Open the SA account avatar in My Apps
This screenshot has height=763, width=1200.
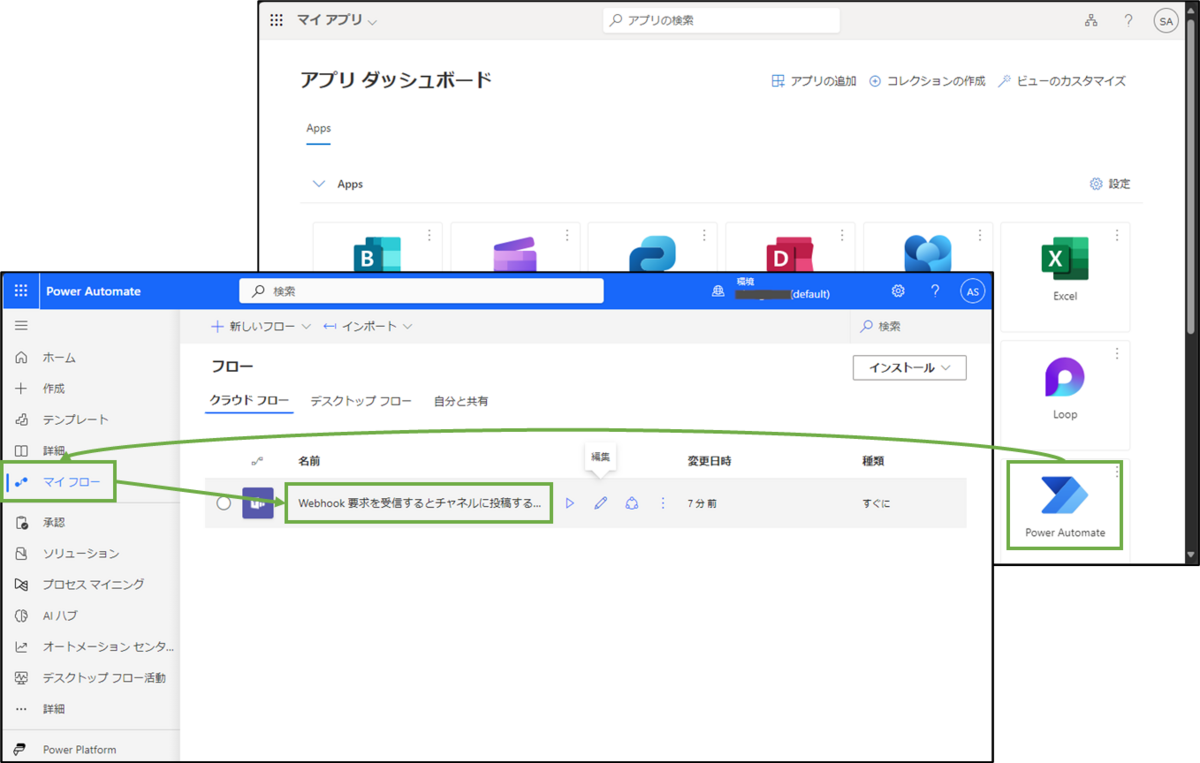tap(1165, 20)
